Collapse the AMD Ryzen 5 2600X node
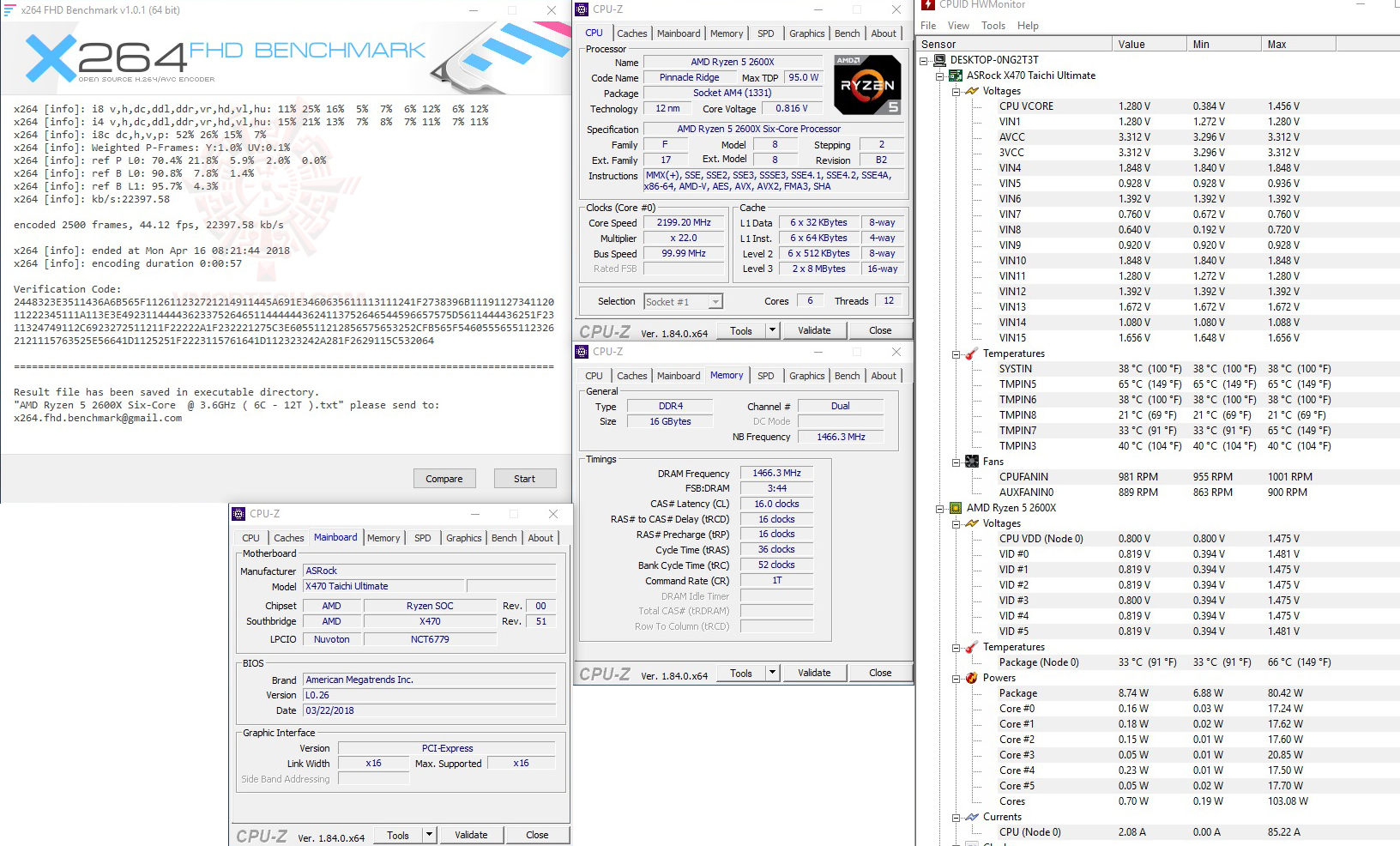This screenshot has height=846, width=1400. 940,509
